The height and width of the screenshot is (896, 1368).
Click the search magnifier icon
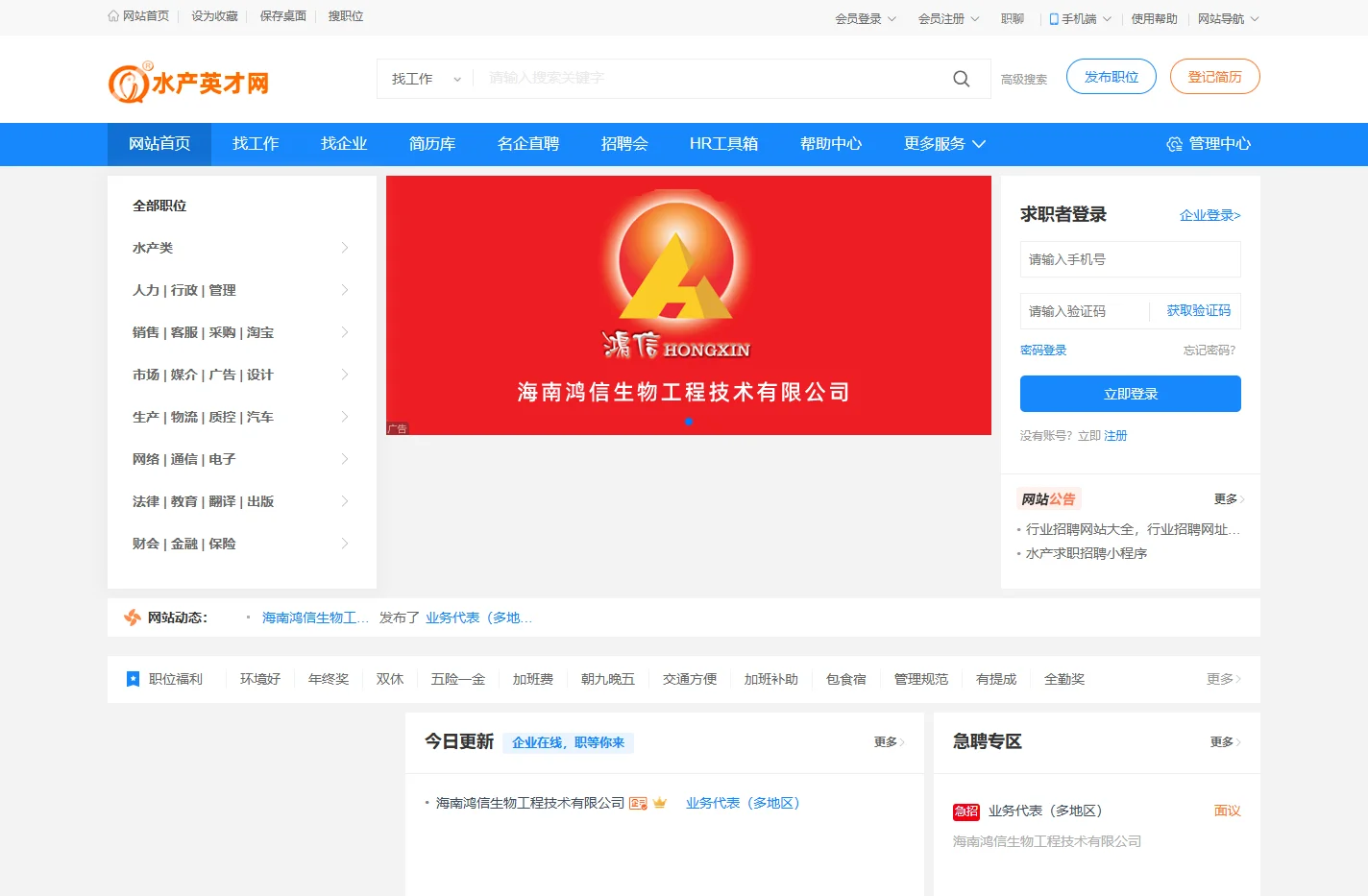click(962, 79)
